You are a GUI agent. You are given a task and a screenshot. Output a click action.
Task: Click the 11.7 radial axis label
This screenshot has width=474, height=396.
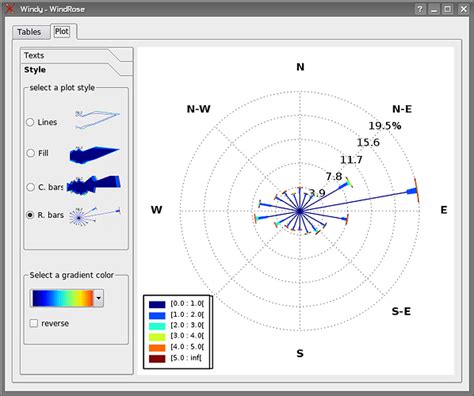click(351, 160)
